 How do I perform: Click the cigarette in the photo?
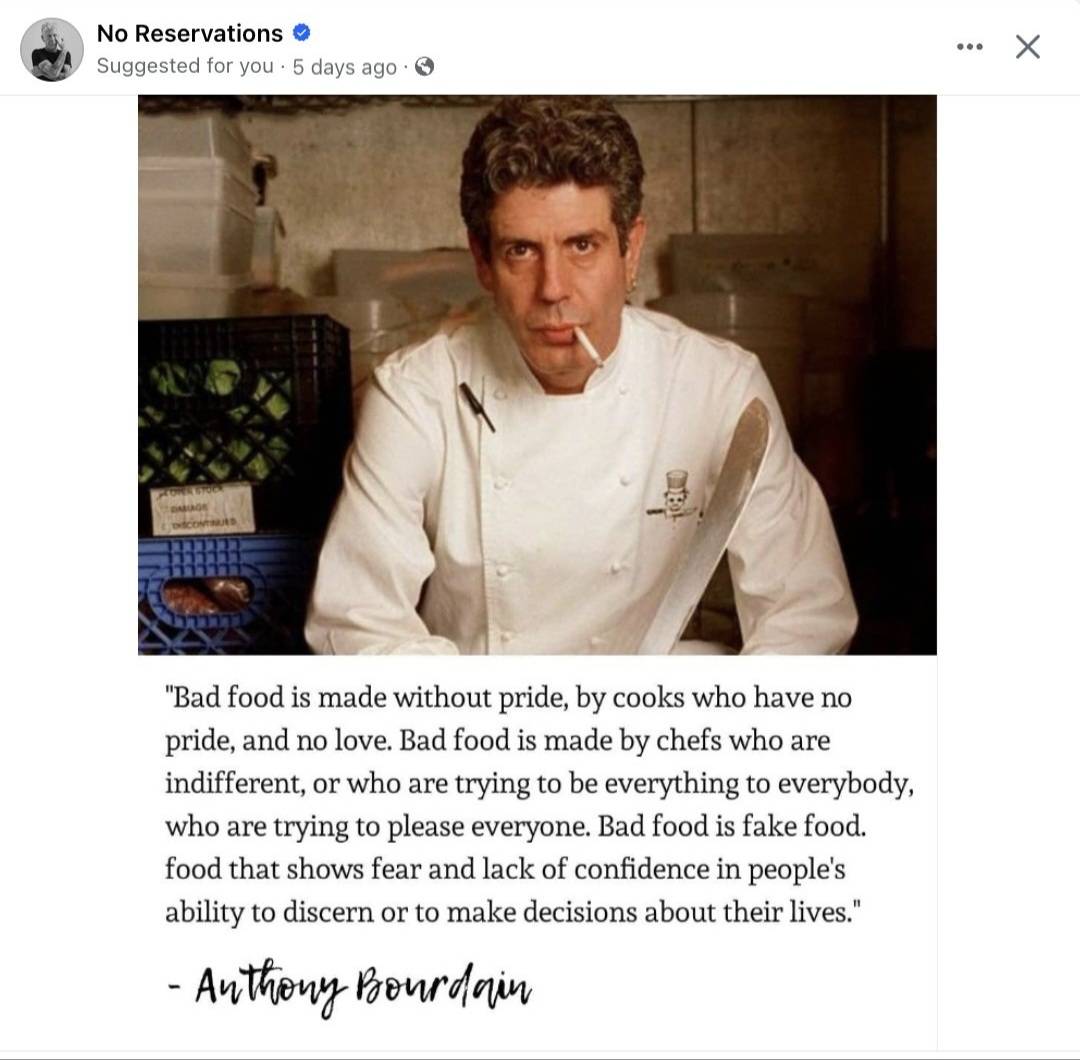click(588, 345)
